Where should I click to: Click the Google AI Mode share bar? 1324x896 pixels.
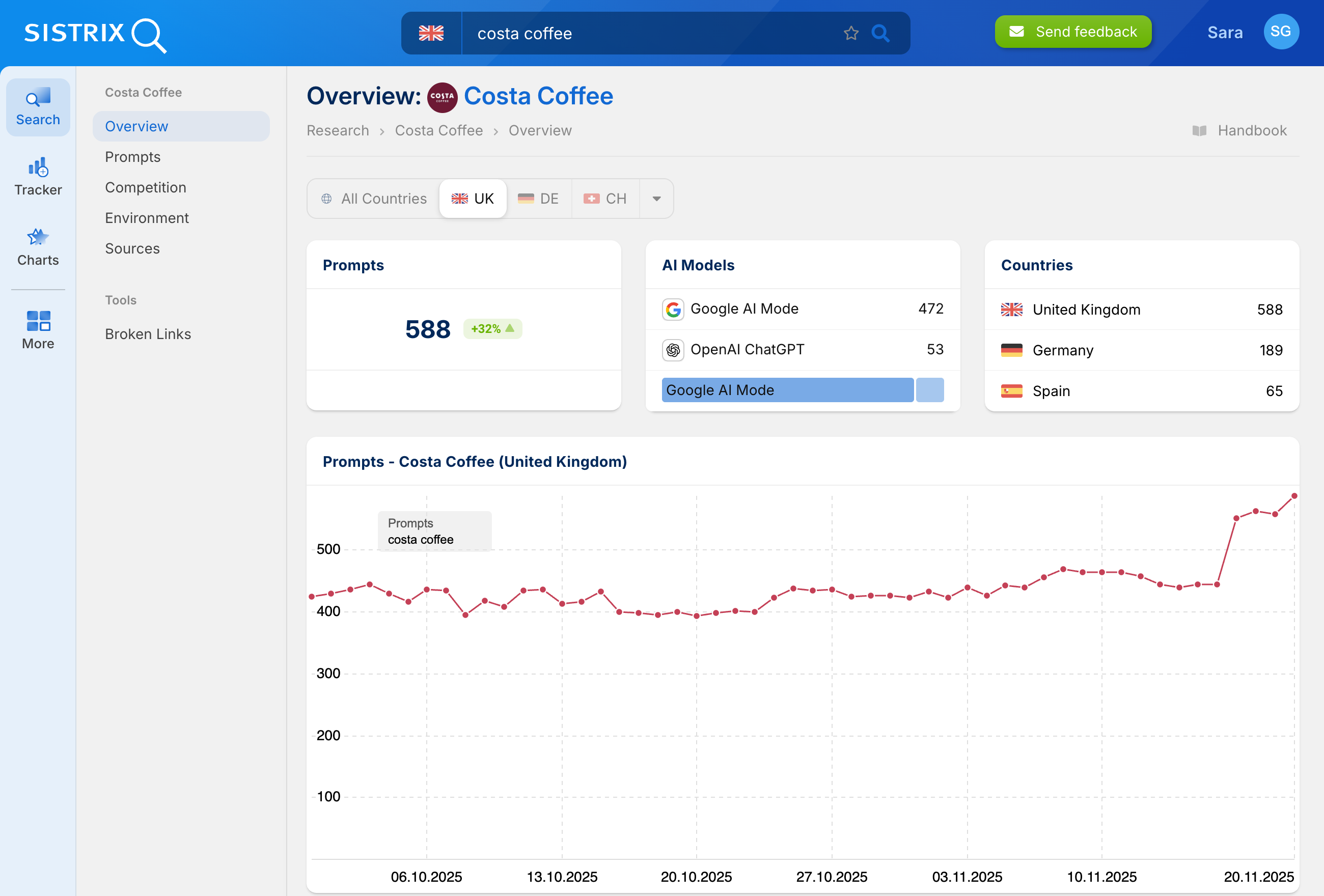[788, 389]
